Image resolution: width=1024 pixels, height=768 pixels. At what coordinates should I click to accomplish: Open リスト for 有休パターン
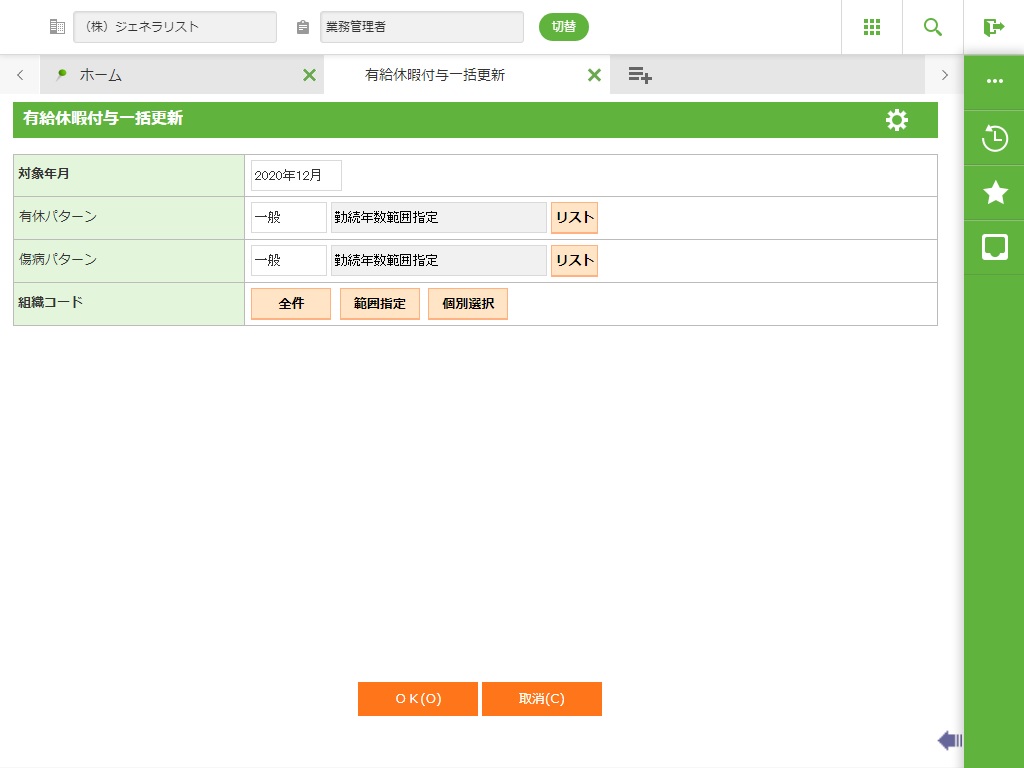tap(574, 218)
